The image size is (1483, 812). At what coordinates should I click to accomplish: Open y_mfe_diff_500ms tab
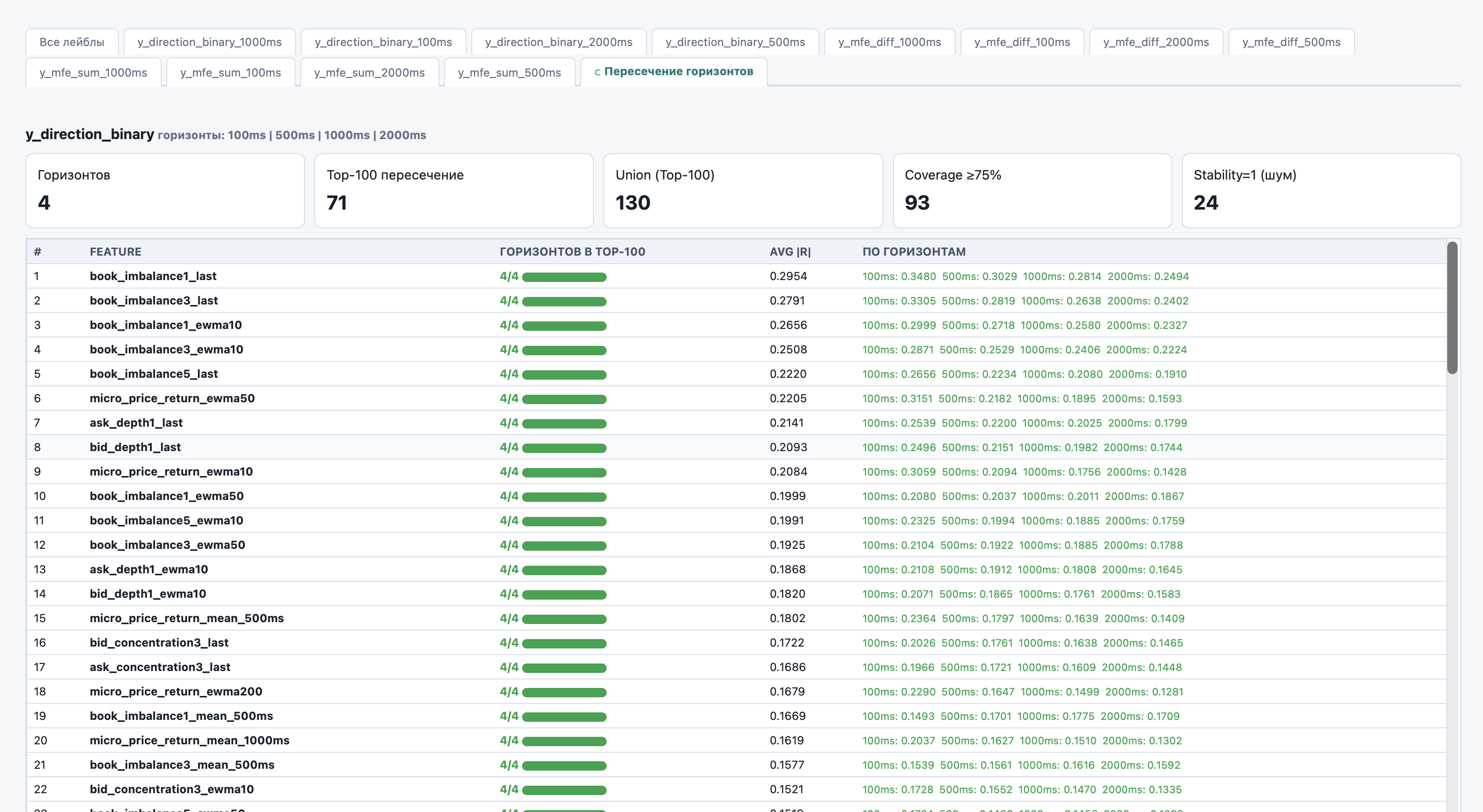1291,42
